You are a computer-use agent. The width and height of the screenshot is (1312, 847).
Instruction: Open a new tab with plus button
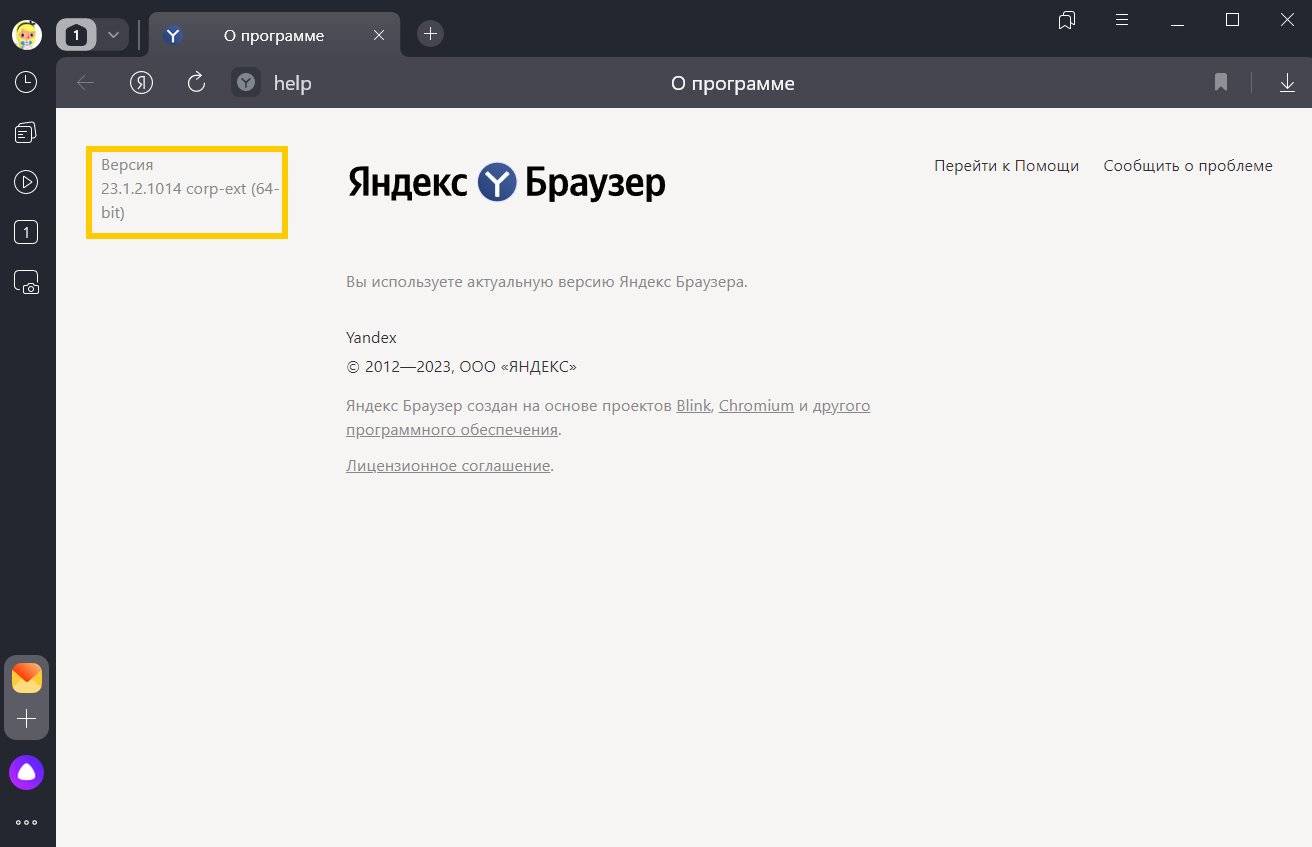tap(430, 34)
